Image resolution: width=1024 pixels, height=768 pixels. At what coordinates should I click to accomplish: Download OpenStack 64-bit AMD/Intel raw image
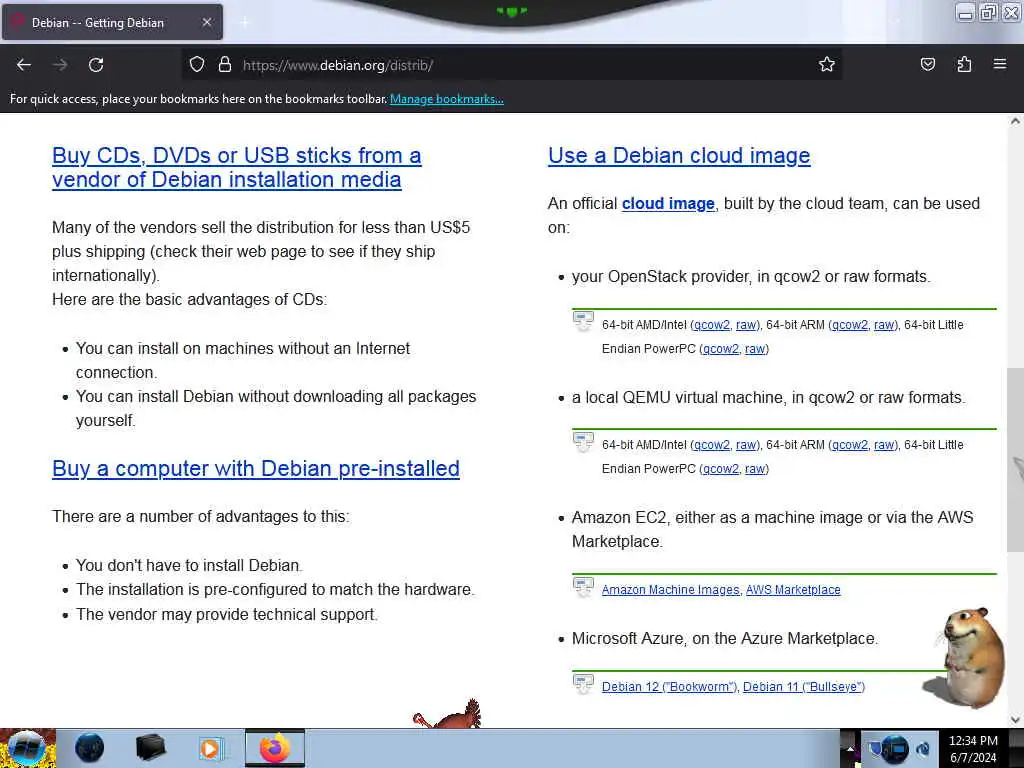[746, 325]
